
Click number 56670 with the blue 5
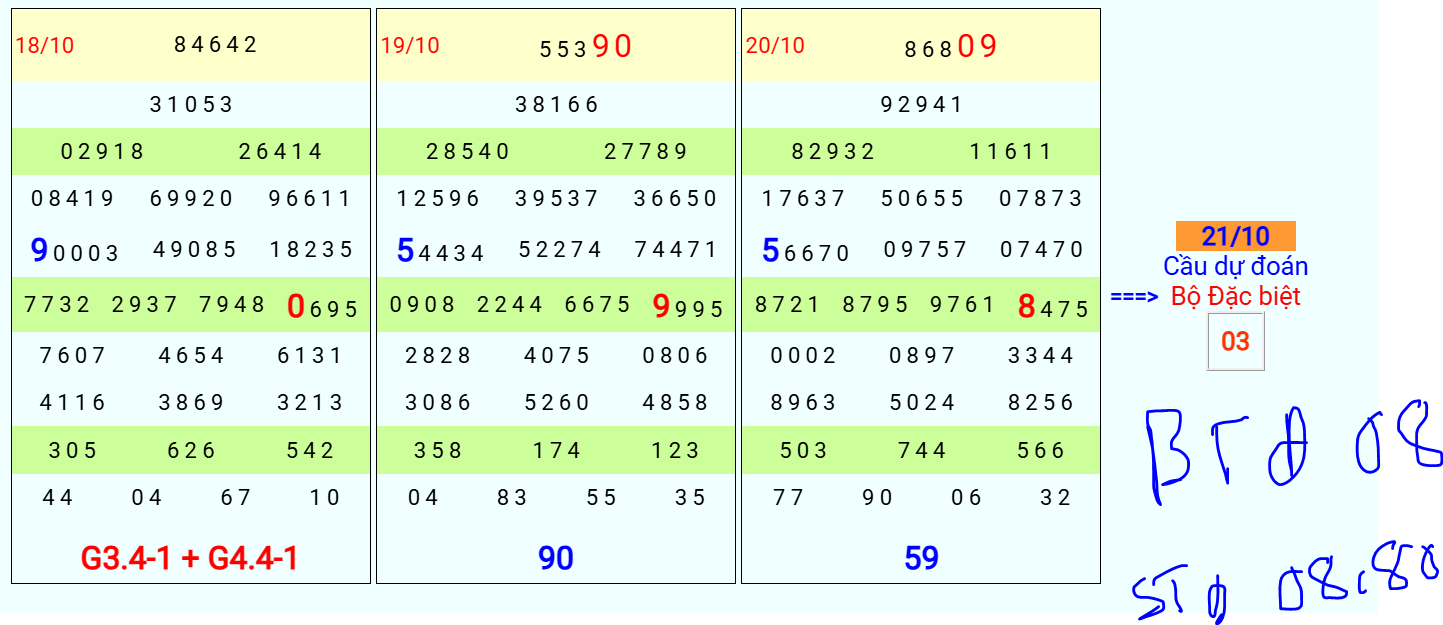coord(805,250)
